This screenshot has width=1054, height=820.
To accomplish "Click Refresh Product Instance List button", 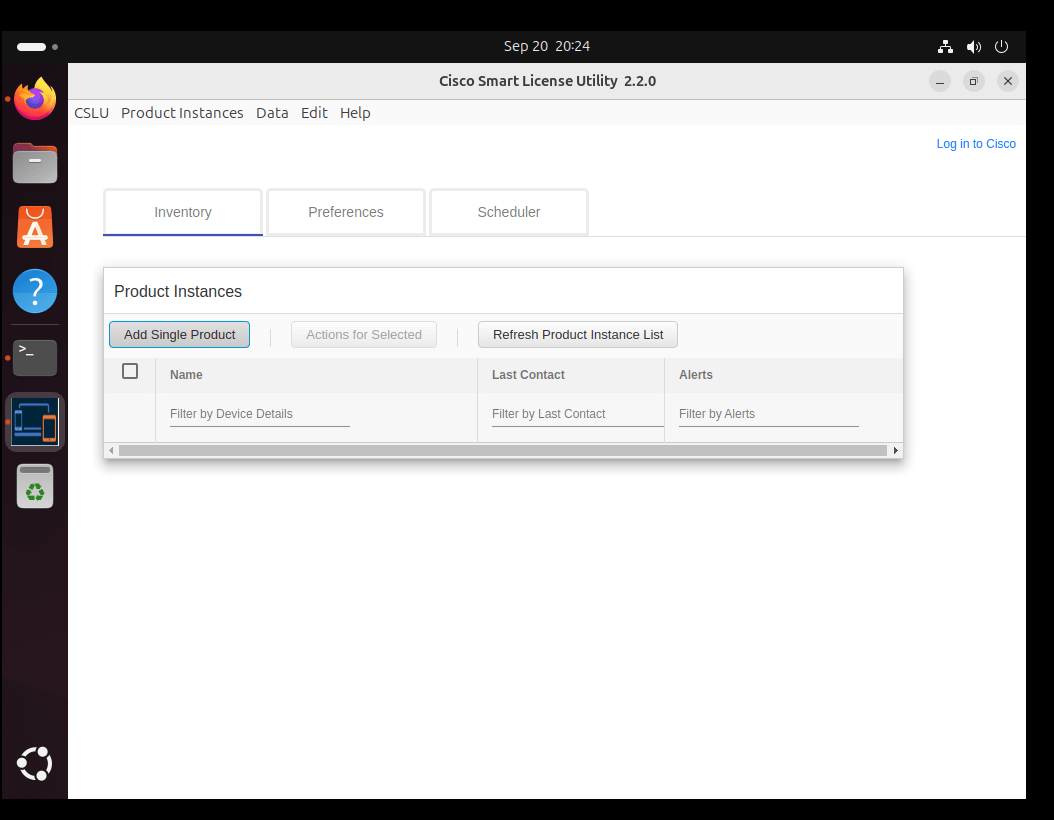I will tap(578, 335).
